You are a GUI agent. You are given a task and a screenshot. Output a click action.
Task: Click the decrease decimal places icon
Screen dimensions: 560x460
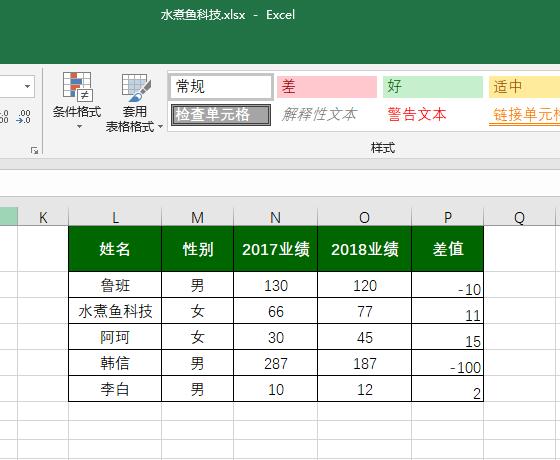pos(24,117)
